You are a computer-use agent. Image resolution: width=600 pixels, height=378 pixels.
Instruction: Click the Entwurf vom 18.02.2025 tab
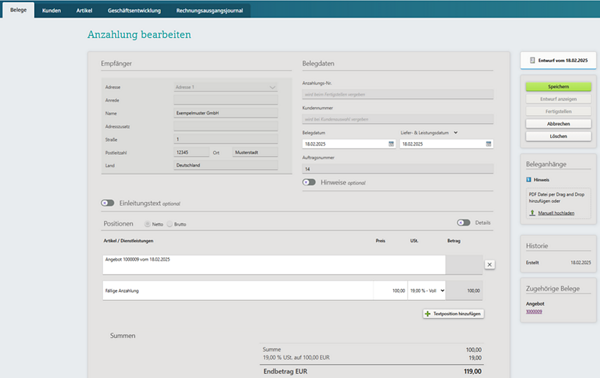[558, 60]
